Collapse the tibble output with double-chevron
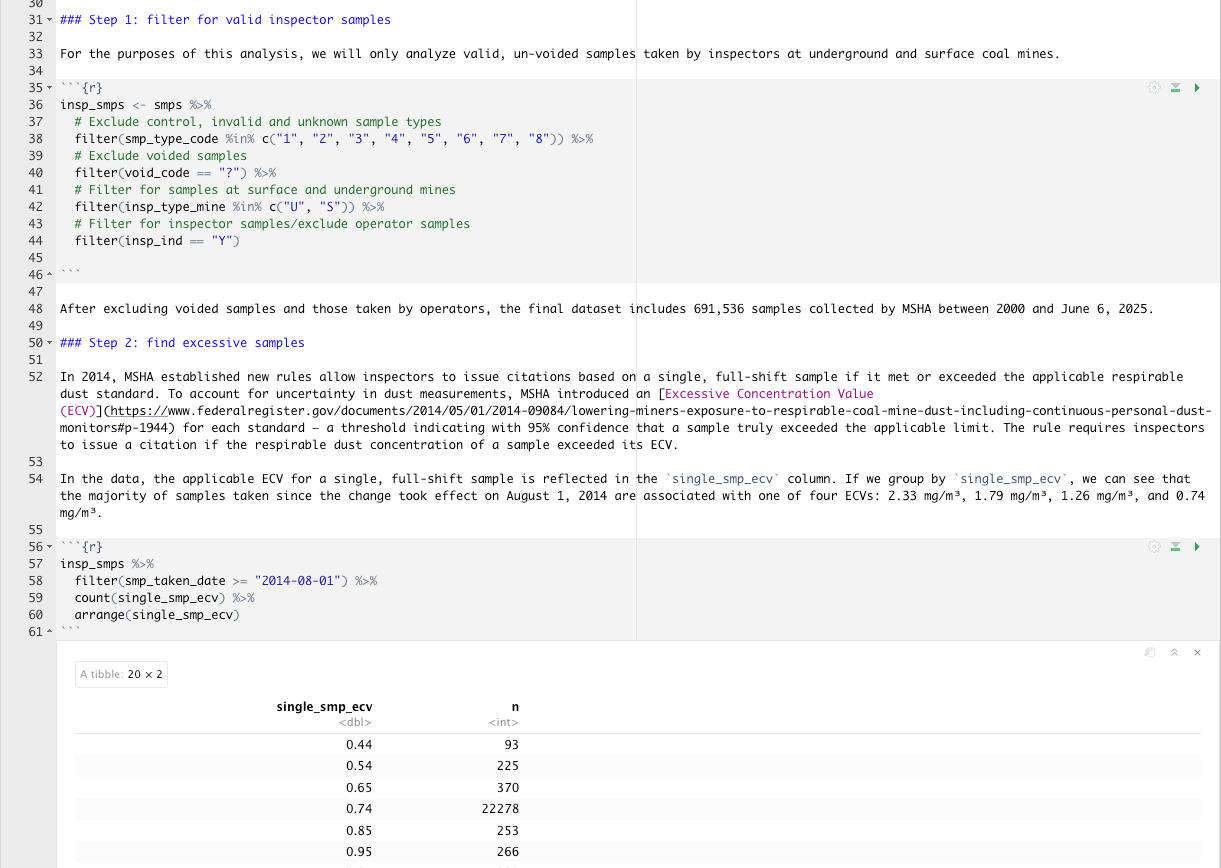The width and height of the screenshot is (1221, 868). click(x=1174, y=652)
